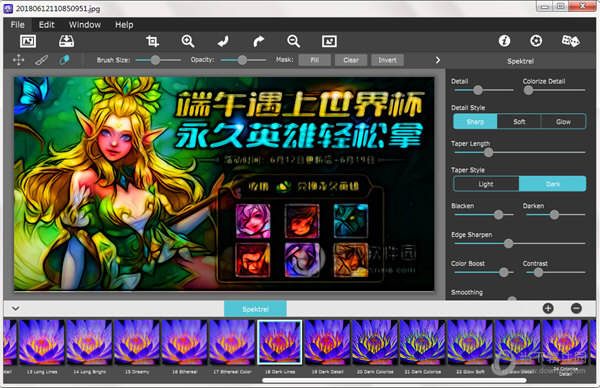Collapse the presets panel chevron
The width and height of the screenshot is (600, 388).
16,308
